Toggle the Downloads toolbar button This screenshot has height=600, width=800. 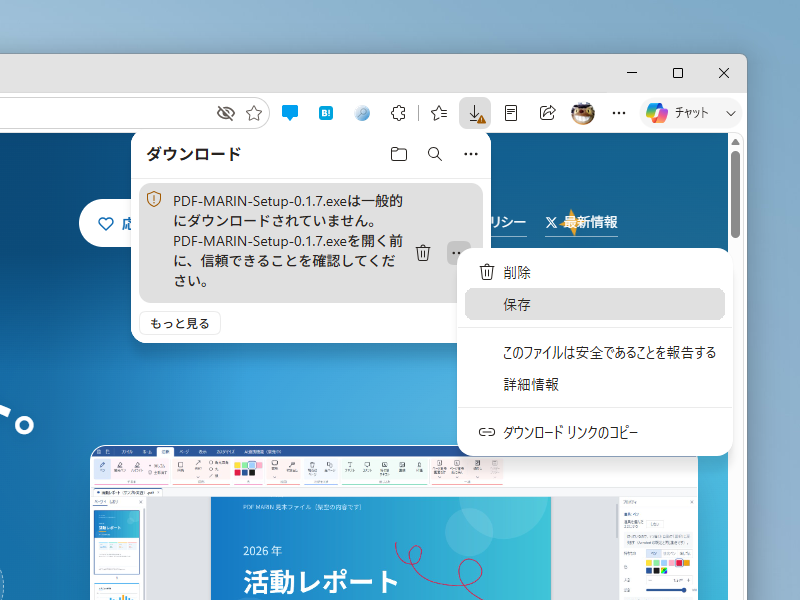click(x=475, y=113)
